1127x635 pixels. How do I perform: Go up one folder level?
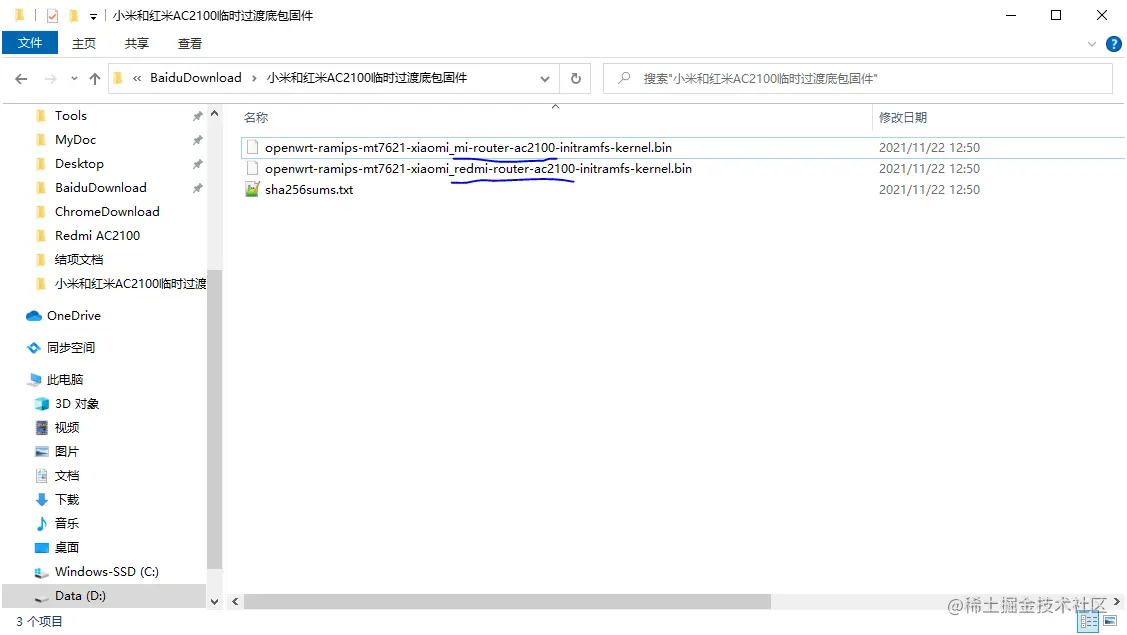pos(95,78)
